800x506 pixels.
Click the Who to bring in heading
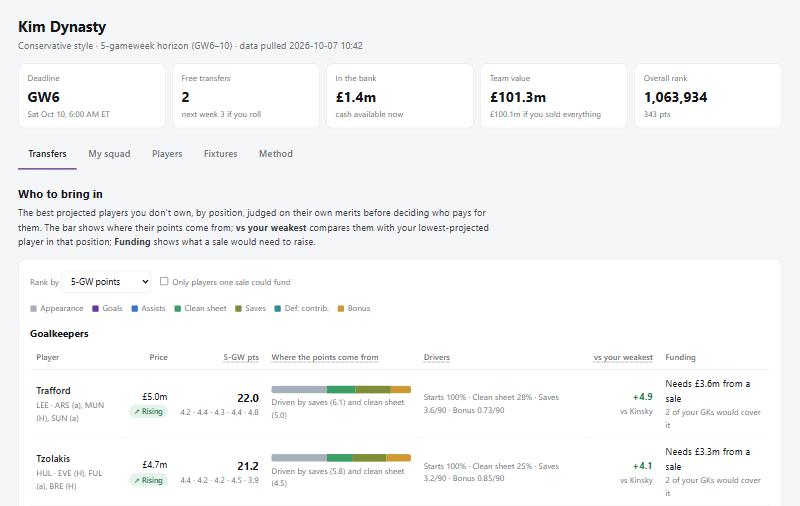coord(60,194)
